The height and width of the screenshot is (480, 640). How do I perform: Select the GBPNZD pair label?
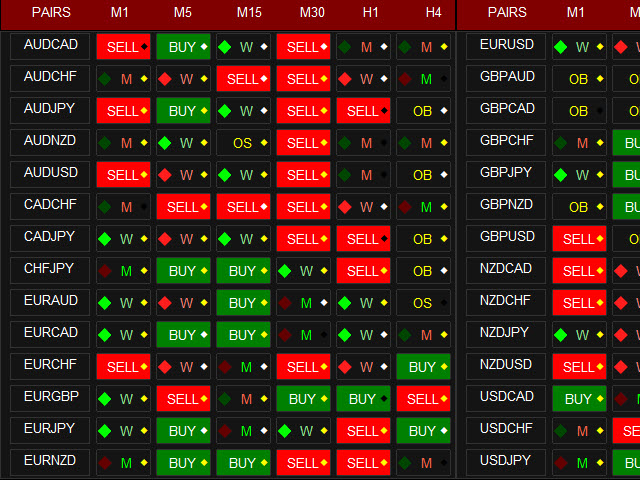coord(506,206)
